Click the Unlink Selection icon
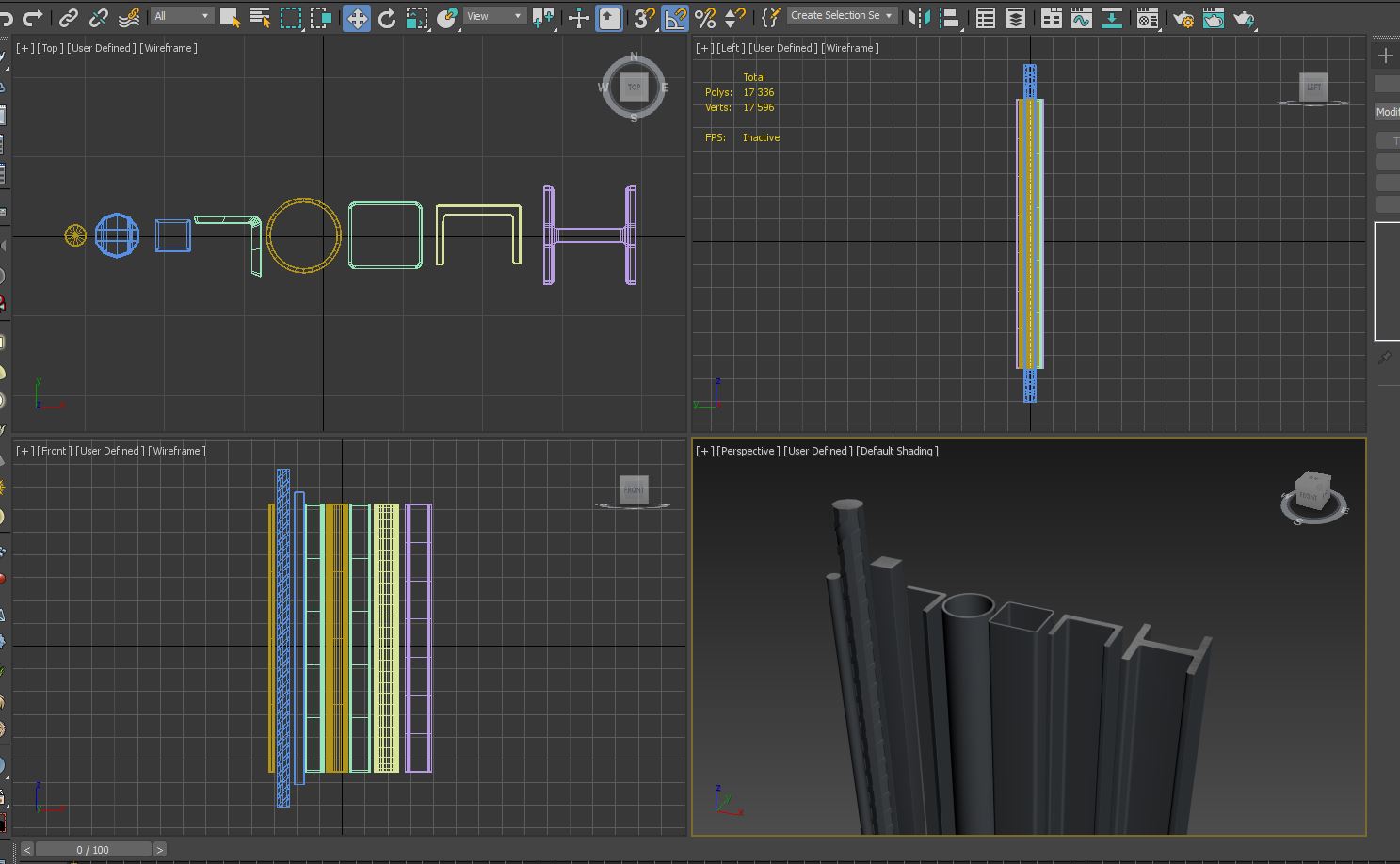This screenshot has width=1400, height=864. (x=98, y=18)
